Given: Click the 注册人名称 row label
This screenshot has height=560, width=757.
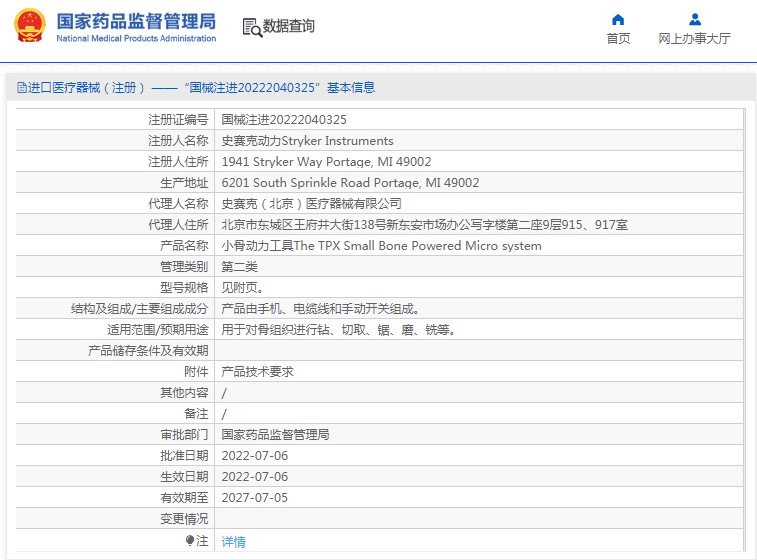Looking at the screenshot, I should click(x=178, y=141).
